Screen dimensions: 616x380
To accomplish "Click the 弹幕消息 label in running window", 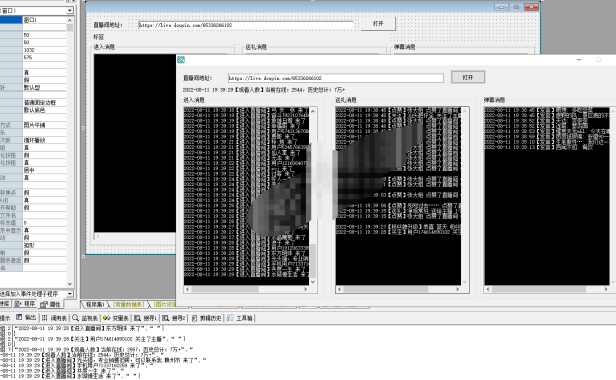I will [x=495, y=100].
